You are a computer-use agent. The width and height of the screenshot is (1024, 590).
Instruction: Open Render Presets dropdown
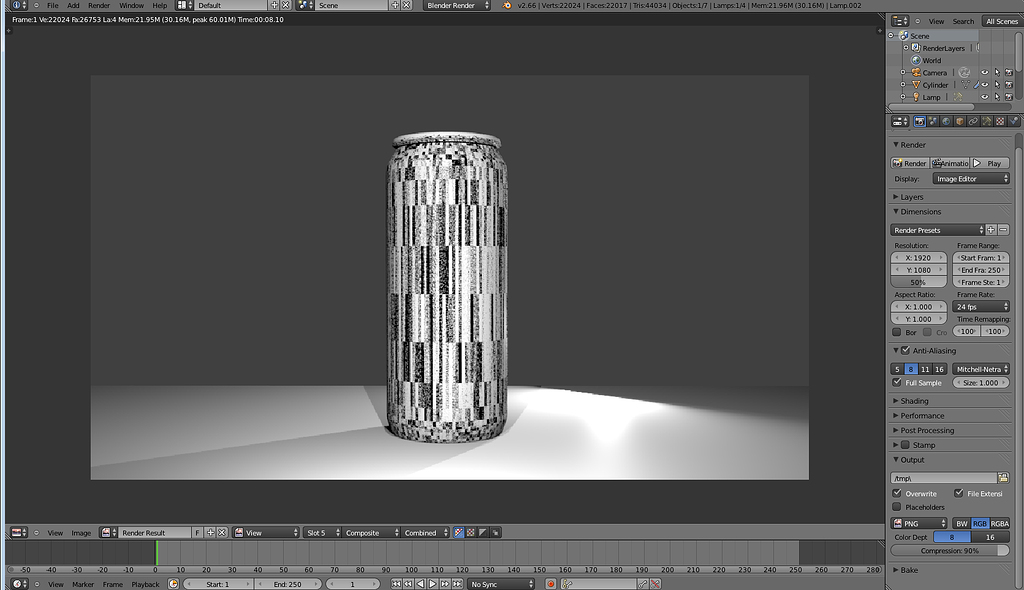click(937, 230)
